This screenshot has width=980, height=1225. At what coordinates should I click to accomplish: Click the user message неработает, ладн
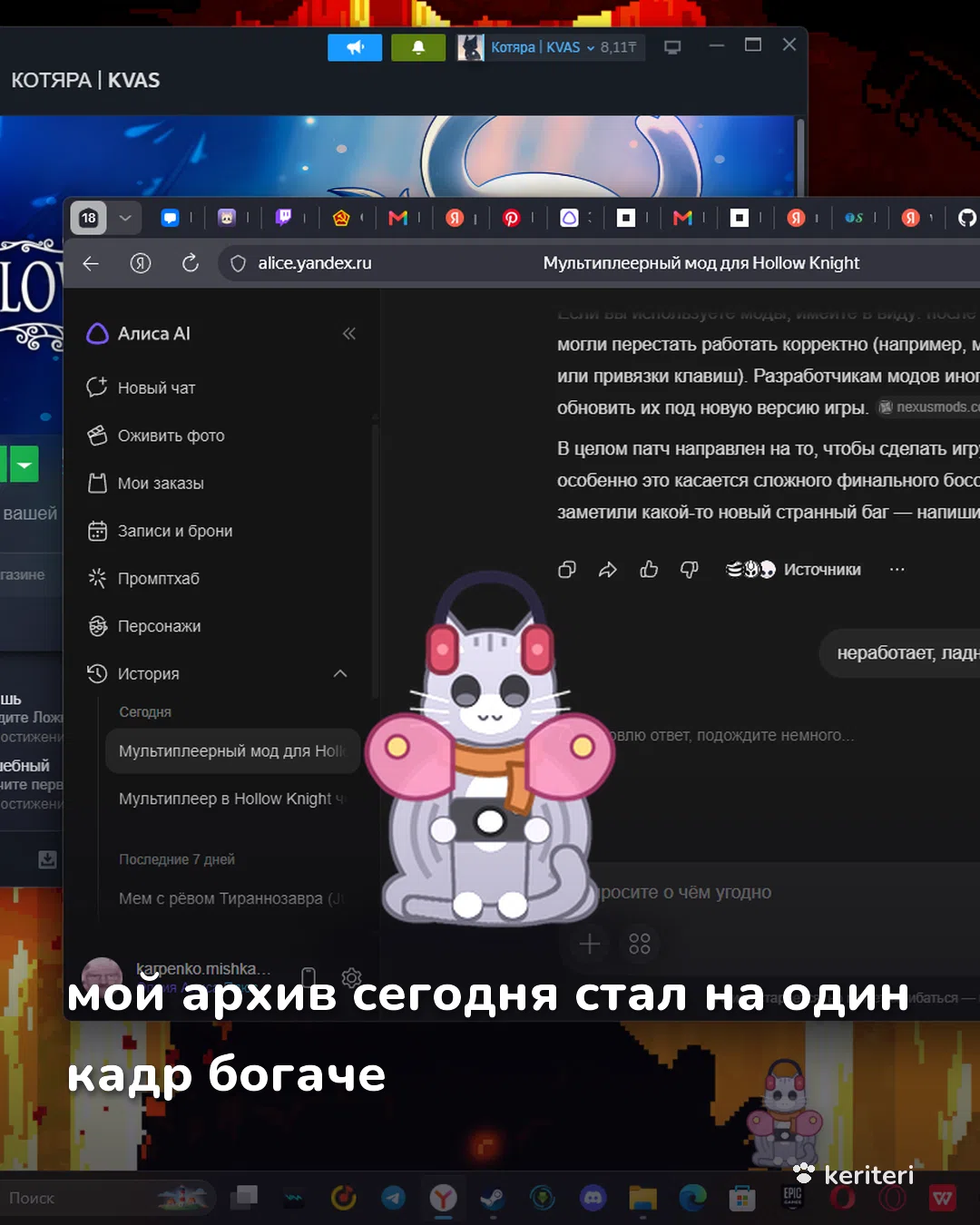click(x=900, y=653)
